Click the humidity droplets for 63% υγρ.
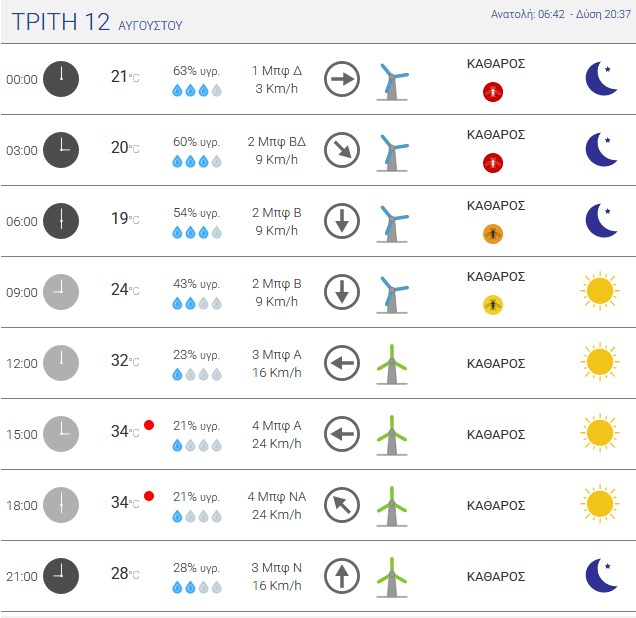Viewport: 636px width, 618px height. point(197,90)
